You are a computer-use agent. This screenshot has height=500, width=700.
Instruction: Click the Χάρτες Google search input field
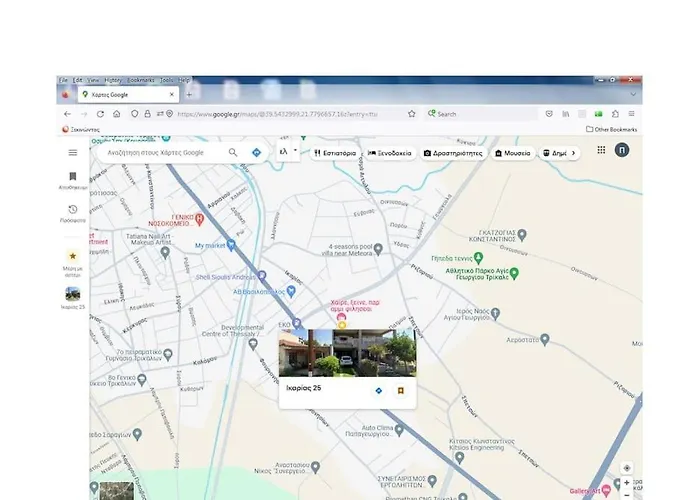(x=160, y=153)
